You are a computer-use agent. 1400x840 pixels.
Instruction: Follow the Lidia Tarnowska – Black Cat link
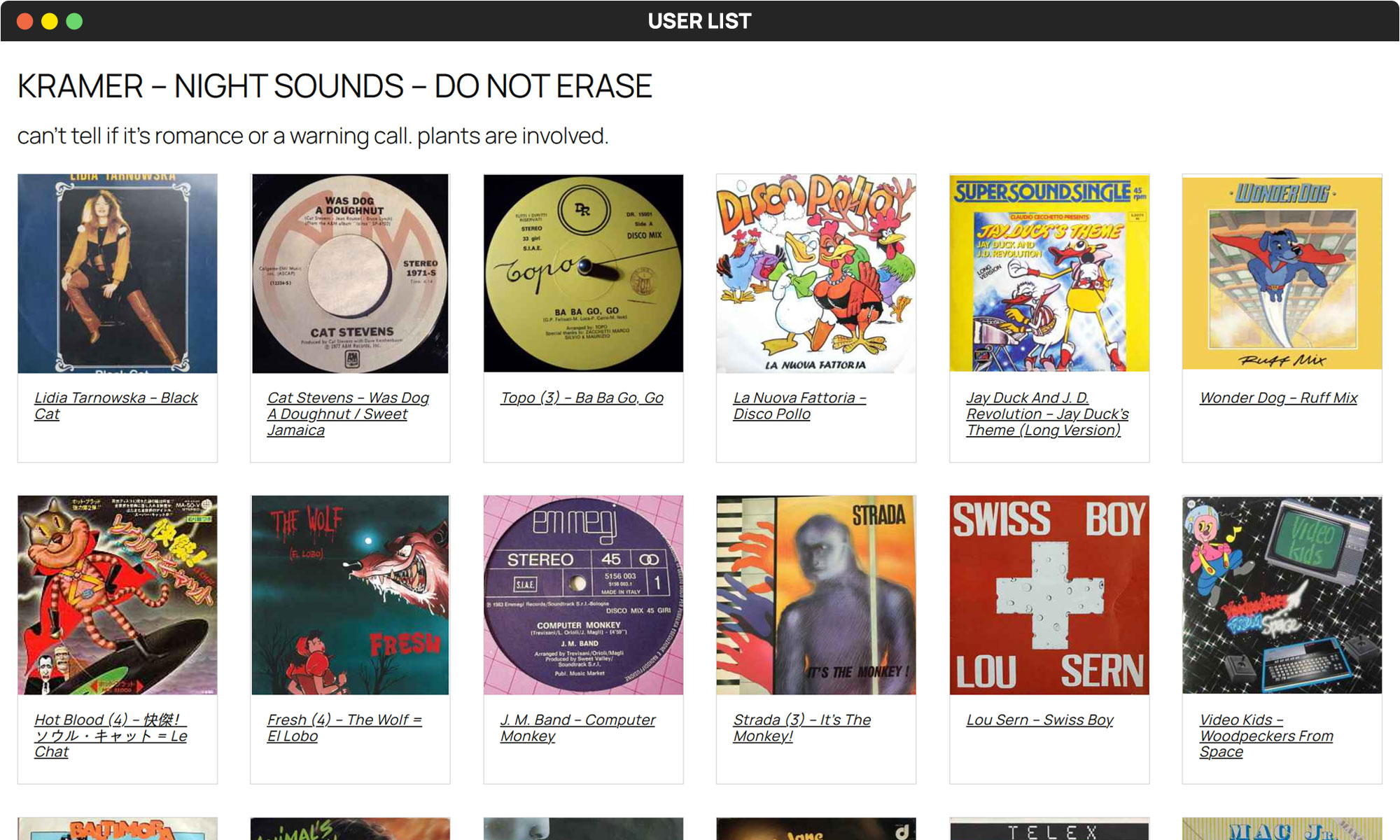pos(116,406)
